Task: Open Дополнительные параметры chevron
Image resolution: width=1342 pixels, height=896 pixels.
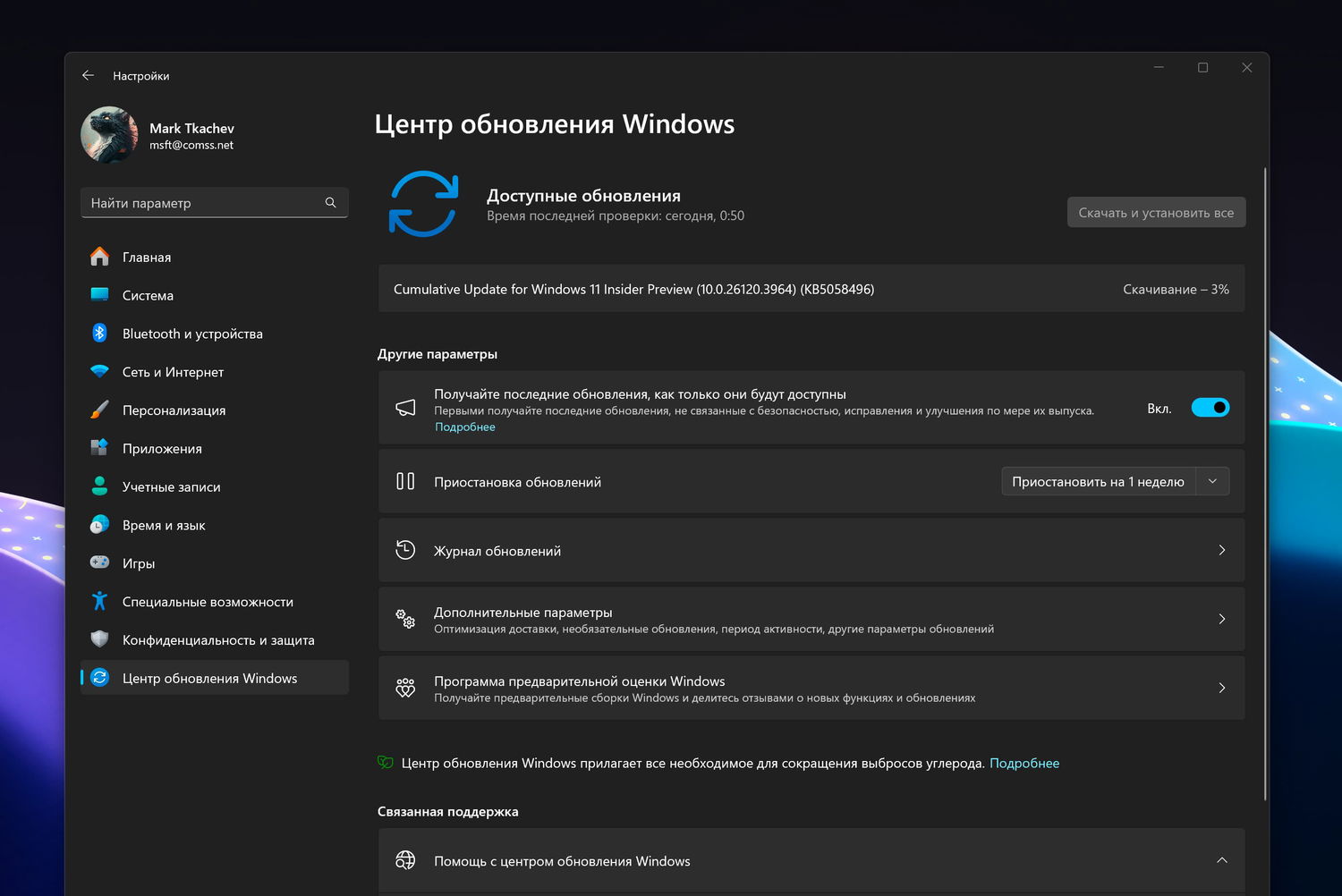Action: click(x=1221, y=619)
